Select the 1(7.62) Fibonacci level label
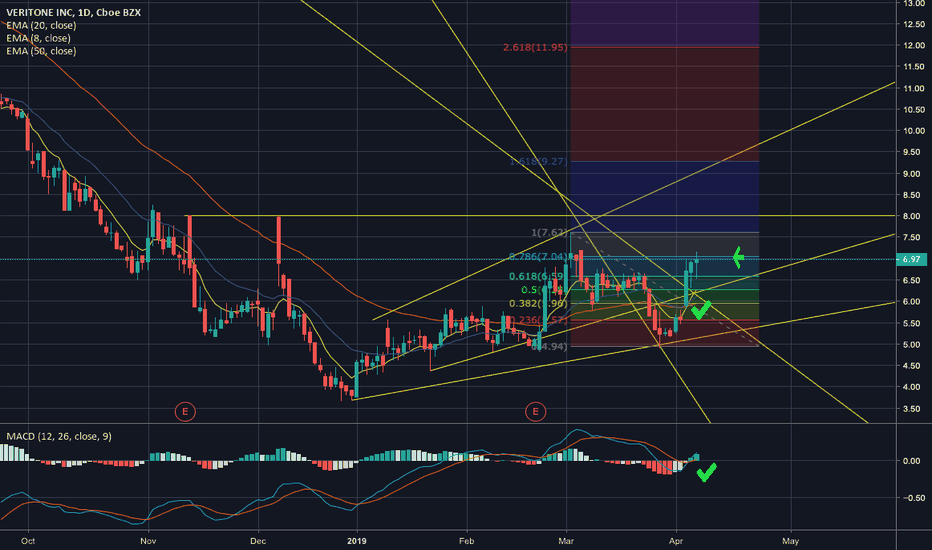932x550 pixels. [549, 232]
